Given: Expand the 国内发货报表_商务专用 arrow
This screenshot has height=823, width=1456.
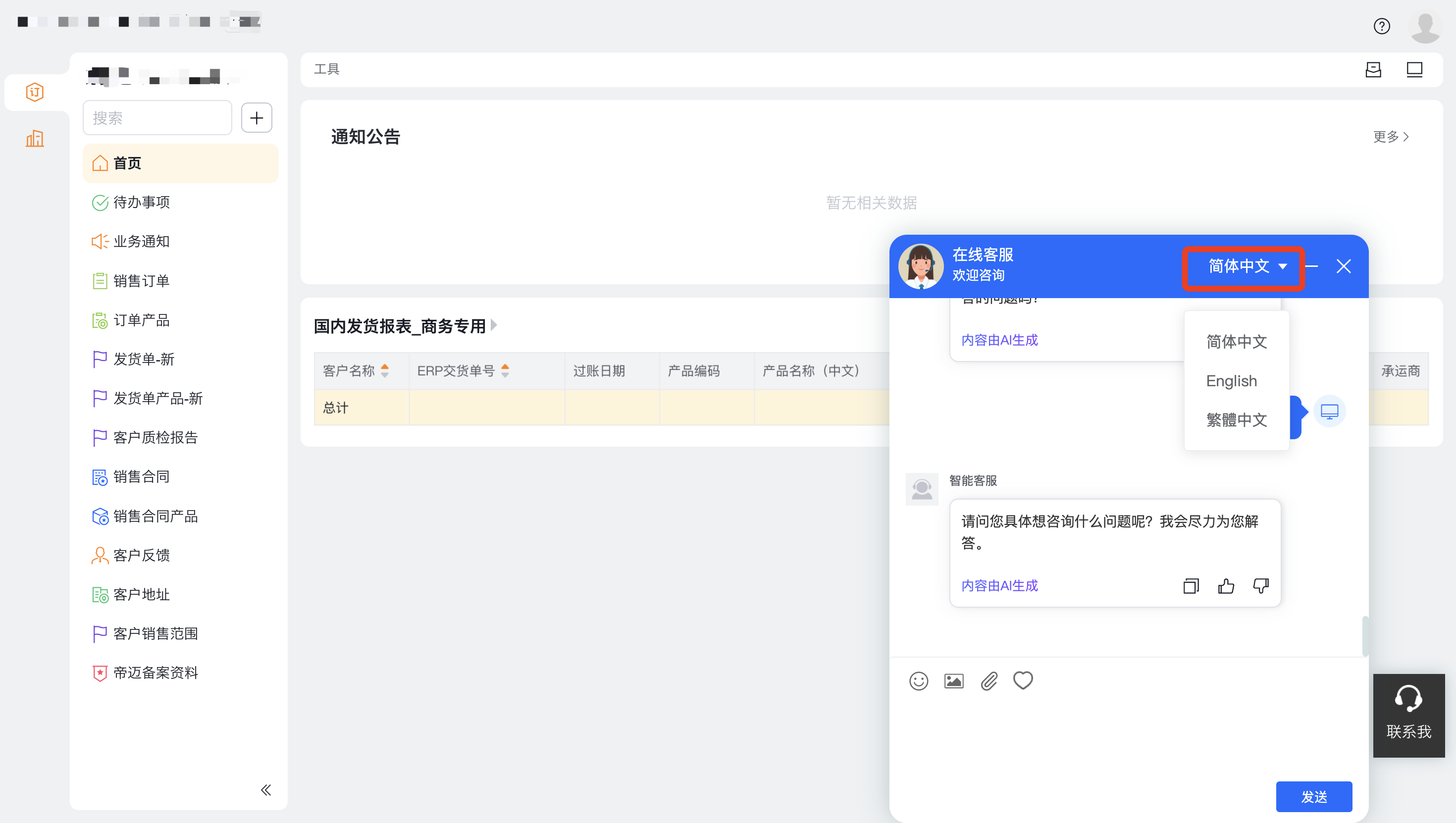Looking at the screenshot, I should point(493,325).
